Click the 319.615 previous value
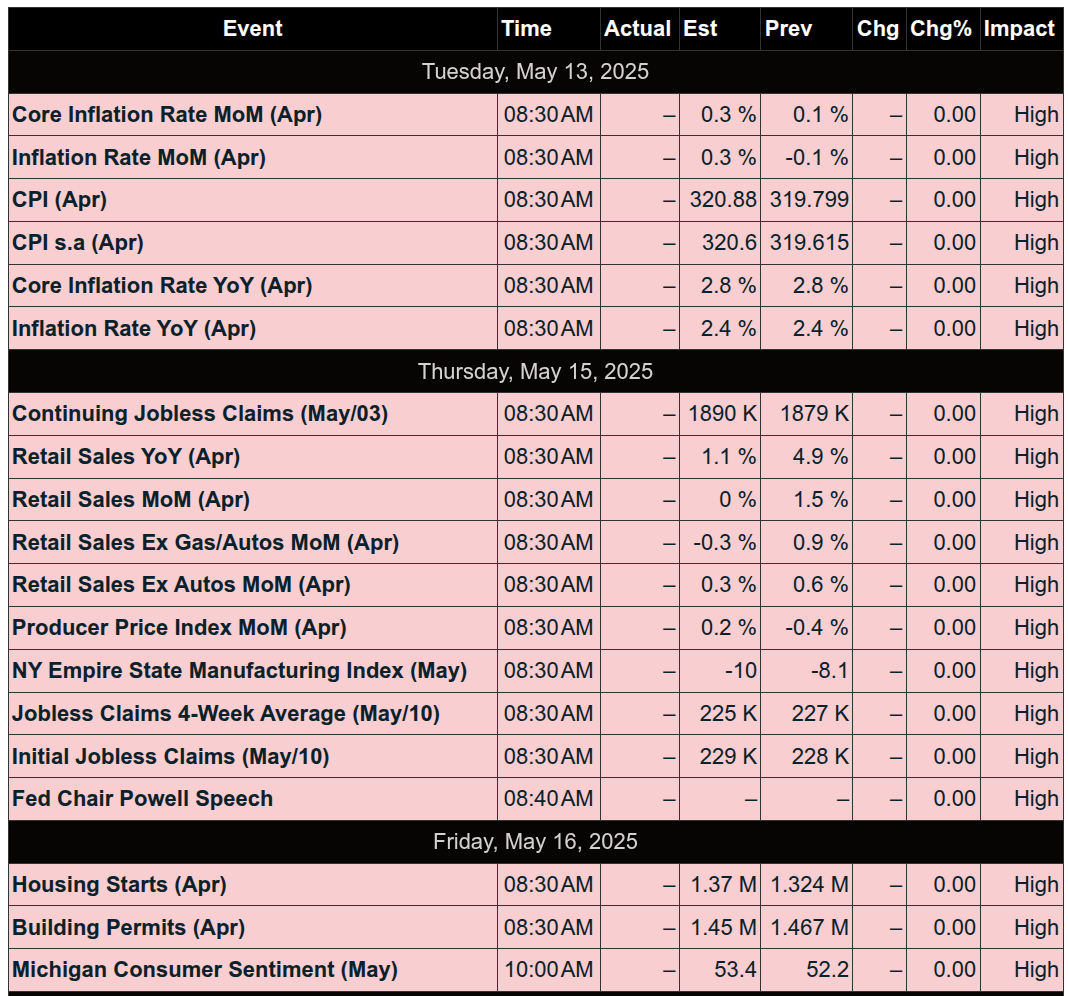 coord(809,243)
